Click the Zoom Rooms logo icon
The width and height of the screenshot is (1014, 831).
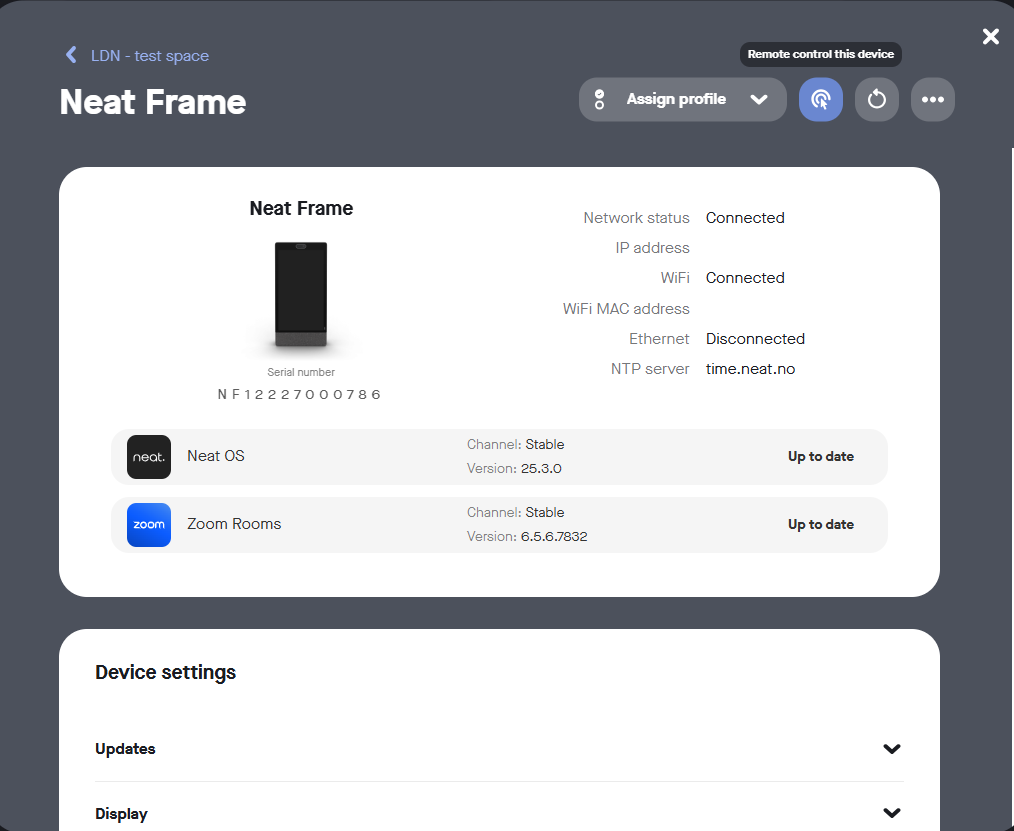coord(149,525)
